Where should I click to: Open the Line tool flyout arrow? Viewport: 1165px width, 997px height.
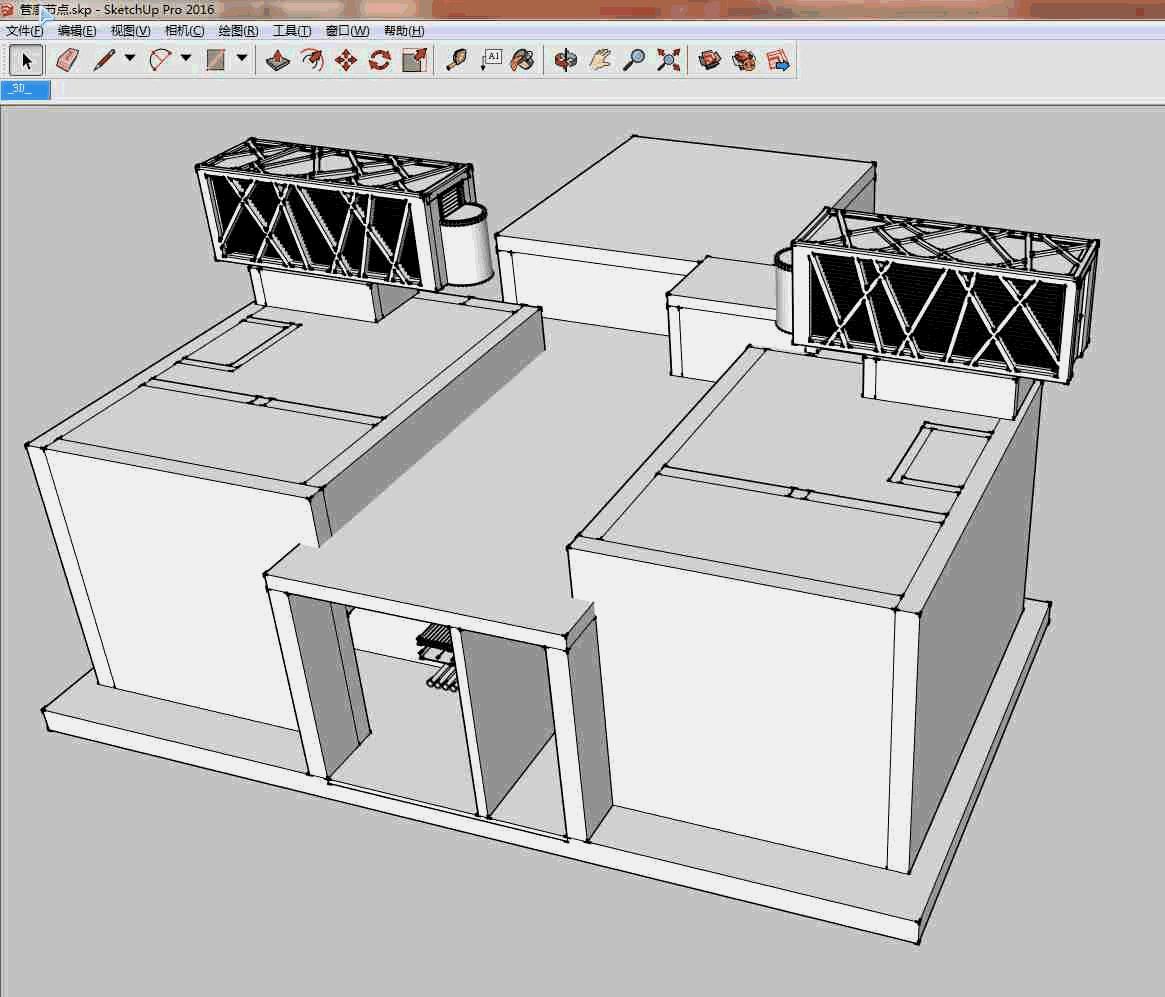coord(131,60)
